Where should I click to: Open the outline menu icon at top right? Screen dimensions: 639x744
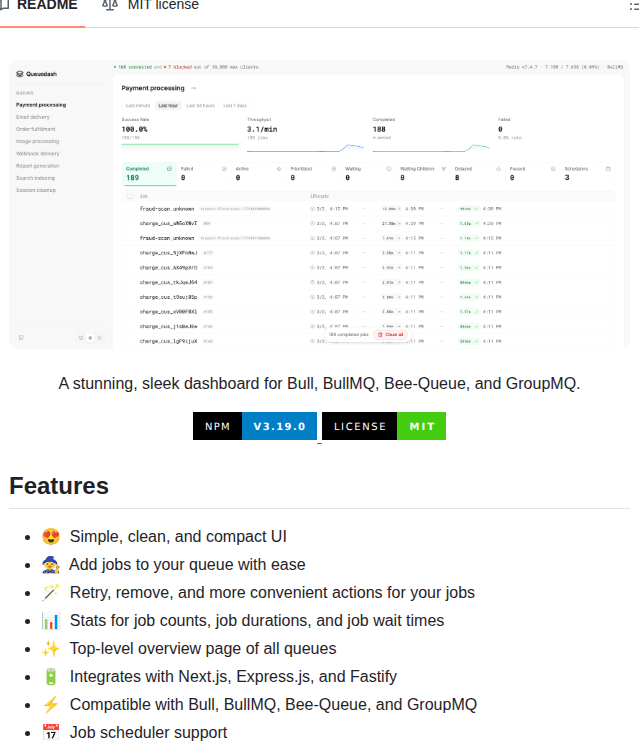634,7
